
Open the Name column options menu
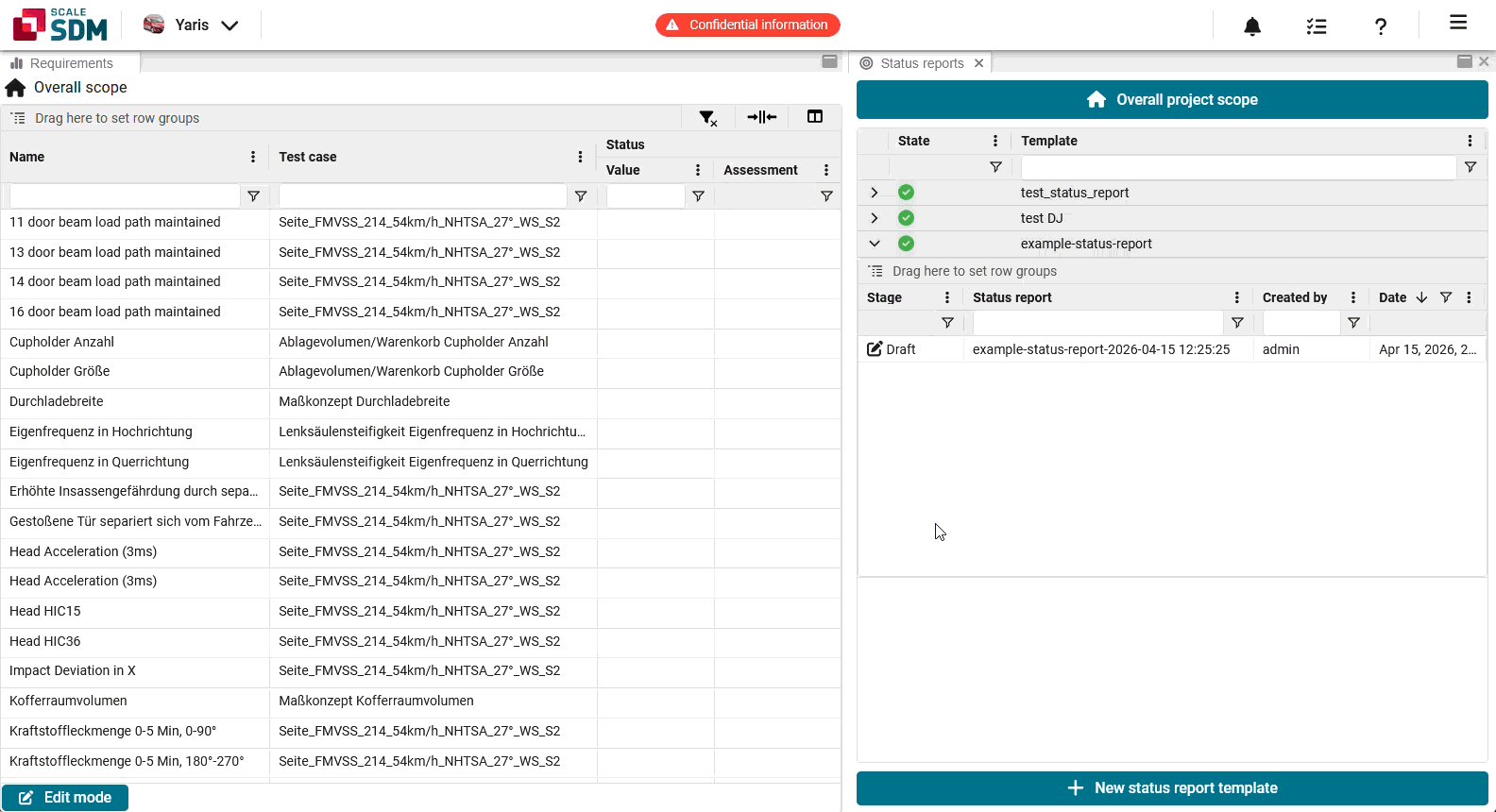[253, 157]
